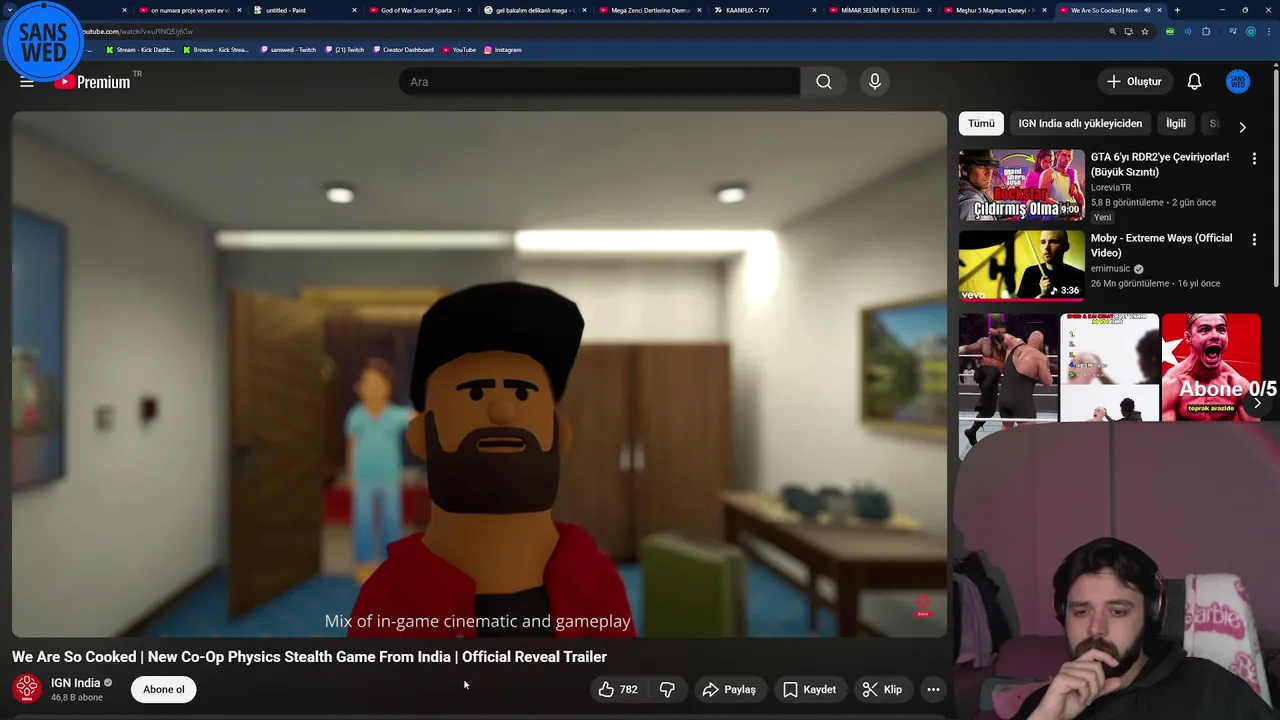Save video with Kaydet button
This screenshot has height=720, width=1280.
[809, 689]
